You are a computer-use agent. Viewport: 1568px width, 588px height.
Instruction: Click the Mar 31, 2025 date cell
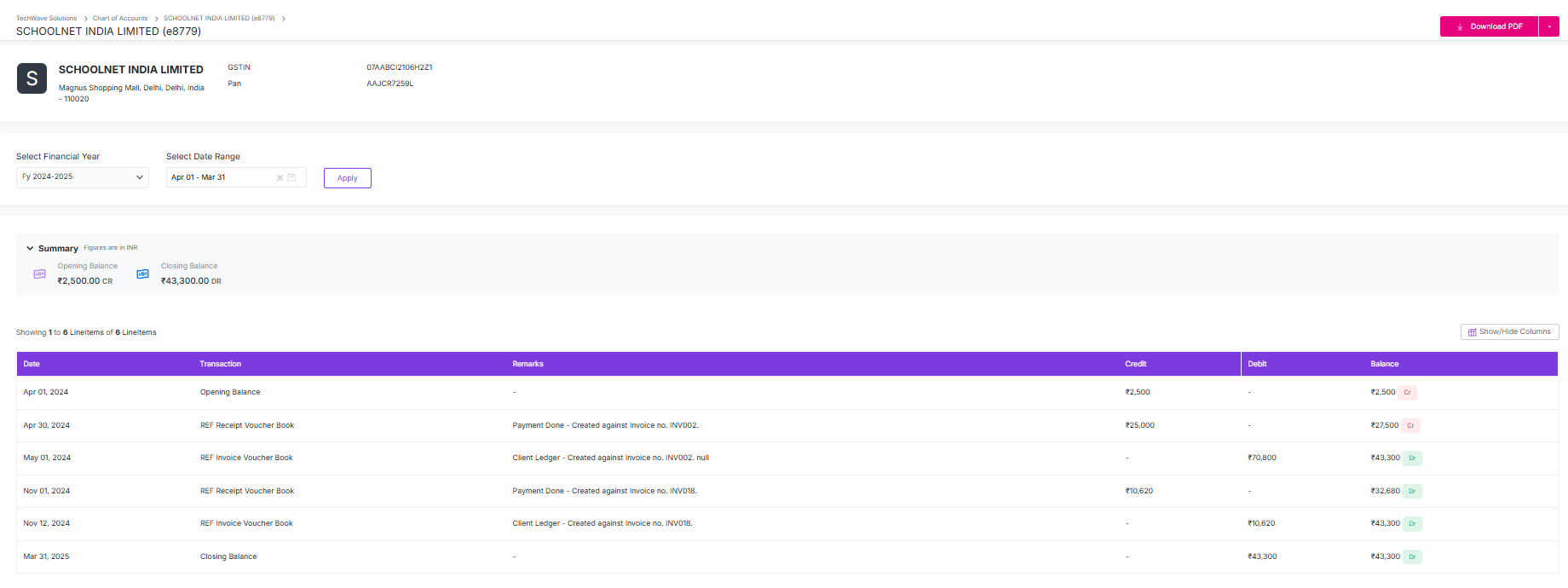tap(46, 556)
